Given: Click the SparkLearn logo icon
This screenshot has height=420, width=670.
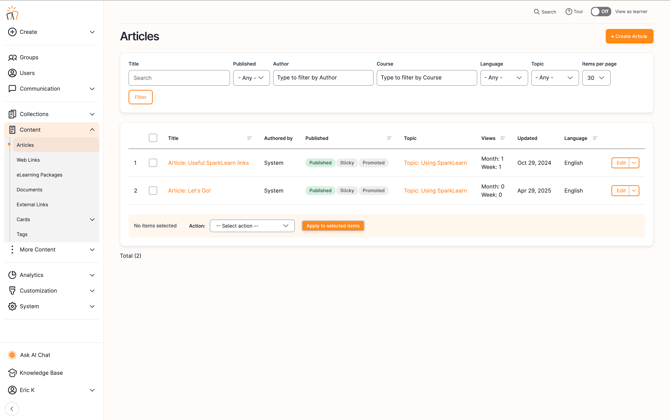Looking at the screenshot, I should coord(12,13).
